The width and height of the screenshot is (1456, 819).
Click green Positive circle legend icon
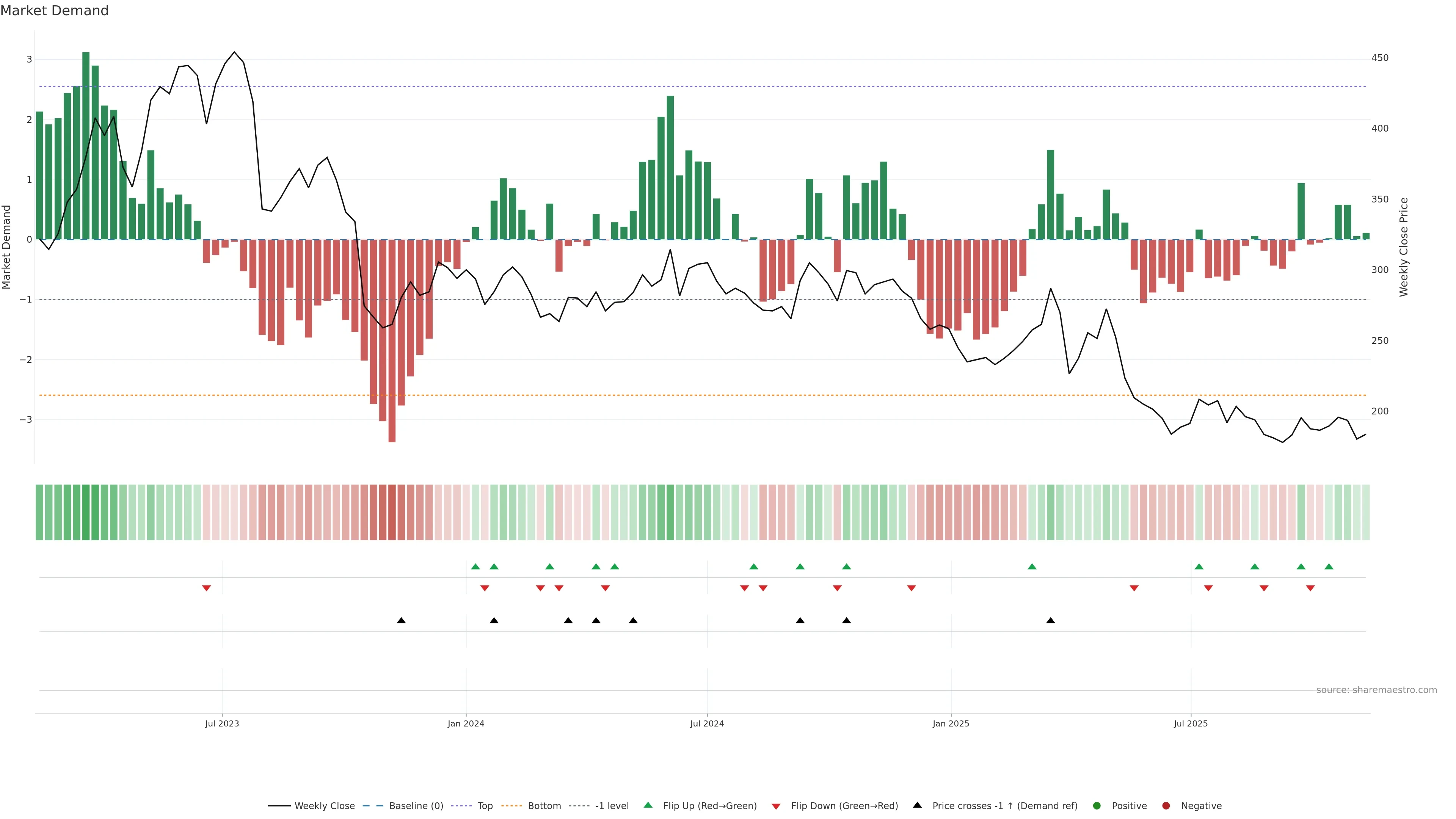click(1097, 805)
